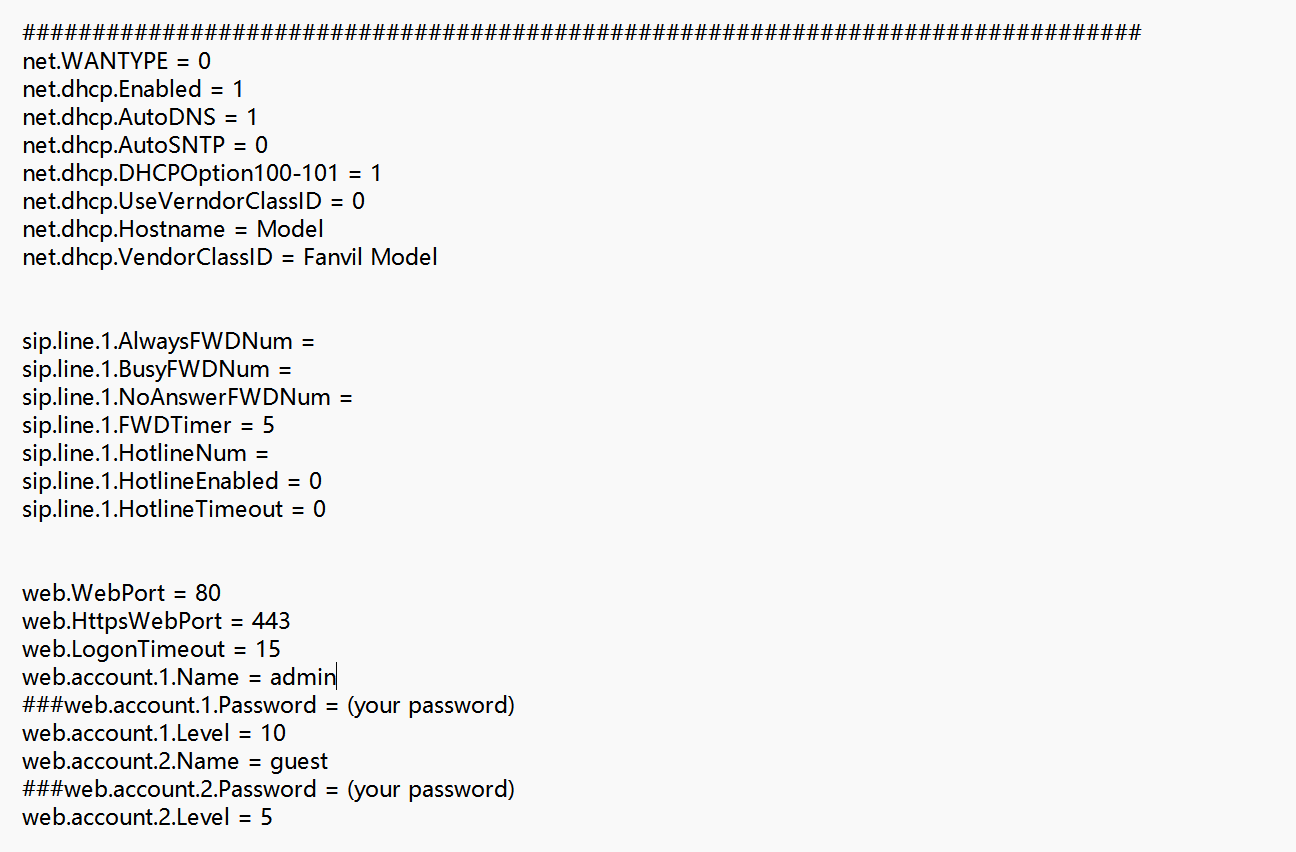This screenshot has width=1296, height=852.
Task: Click the account.1.Name = admin line
Action: 179,677
